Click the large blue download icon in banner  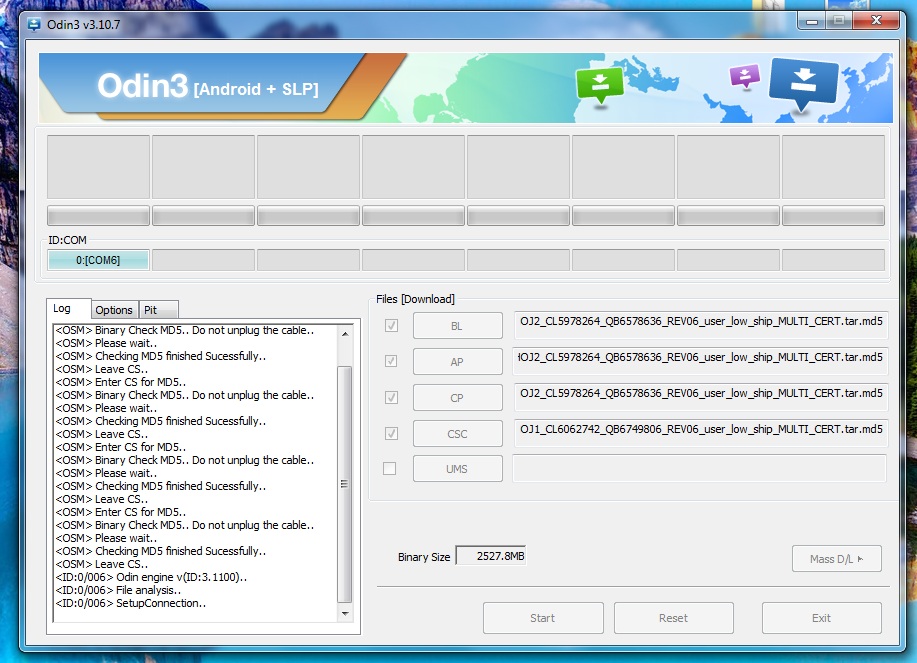click(x=804, y=84)
